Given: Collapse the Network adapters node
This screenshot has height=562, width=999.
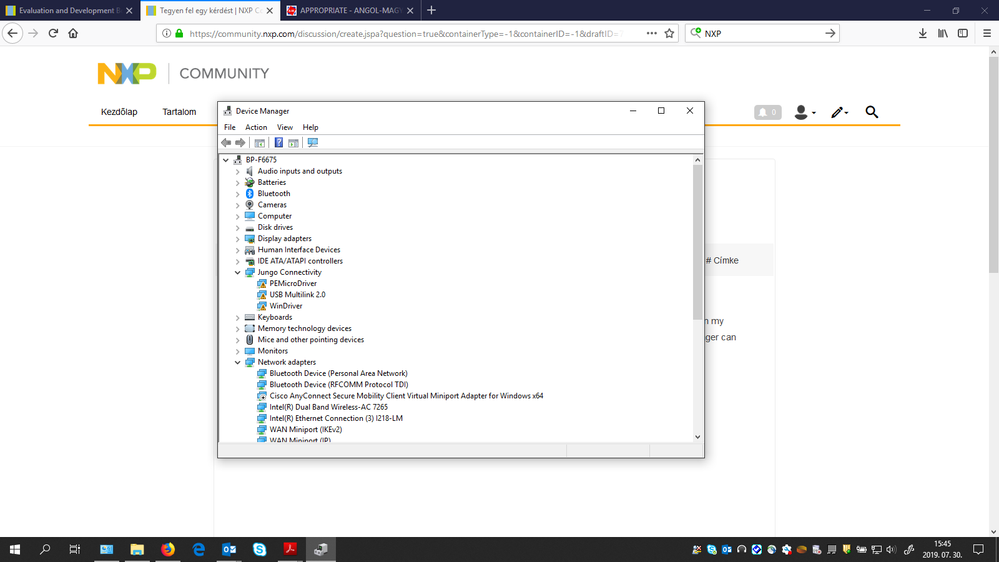Looking at the screenshot, I should tap(238, 362).
